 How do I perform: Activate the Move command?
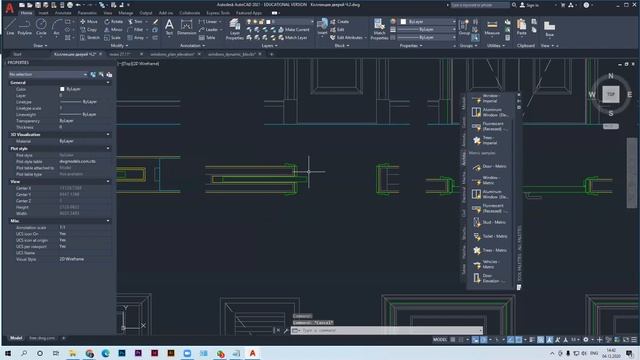[89, 22]
